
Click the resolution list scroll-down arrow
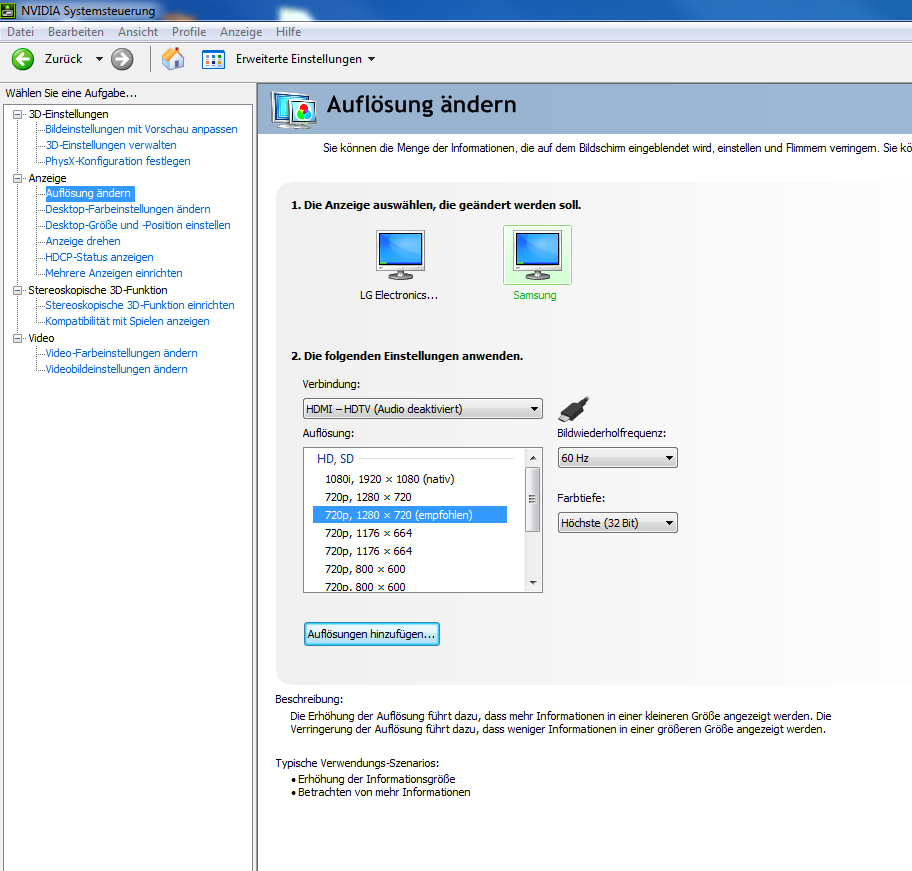533,583
